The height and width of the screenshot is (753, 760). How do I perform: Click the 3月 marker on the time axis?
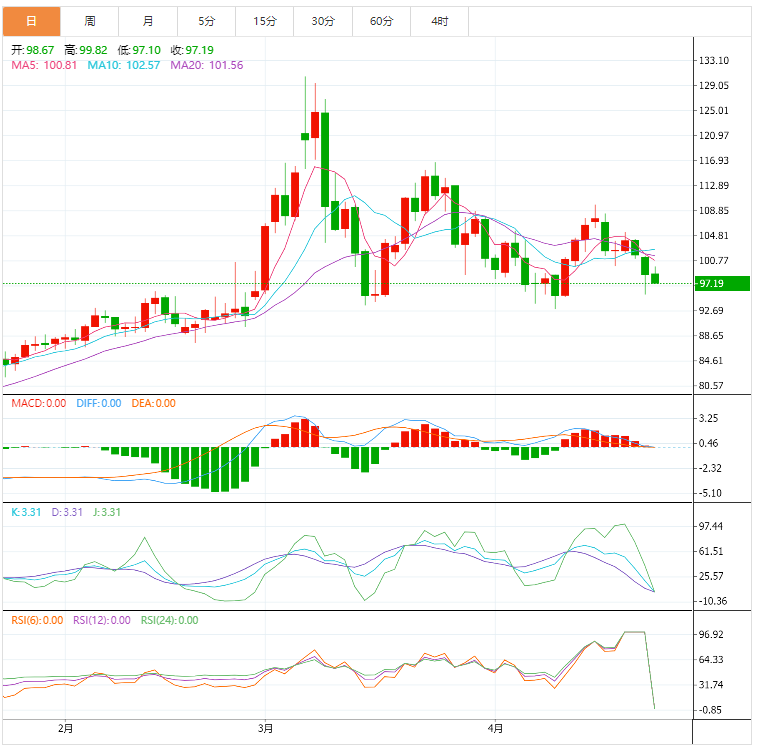(265, 728)
